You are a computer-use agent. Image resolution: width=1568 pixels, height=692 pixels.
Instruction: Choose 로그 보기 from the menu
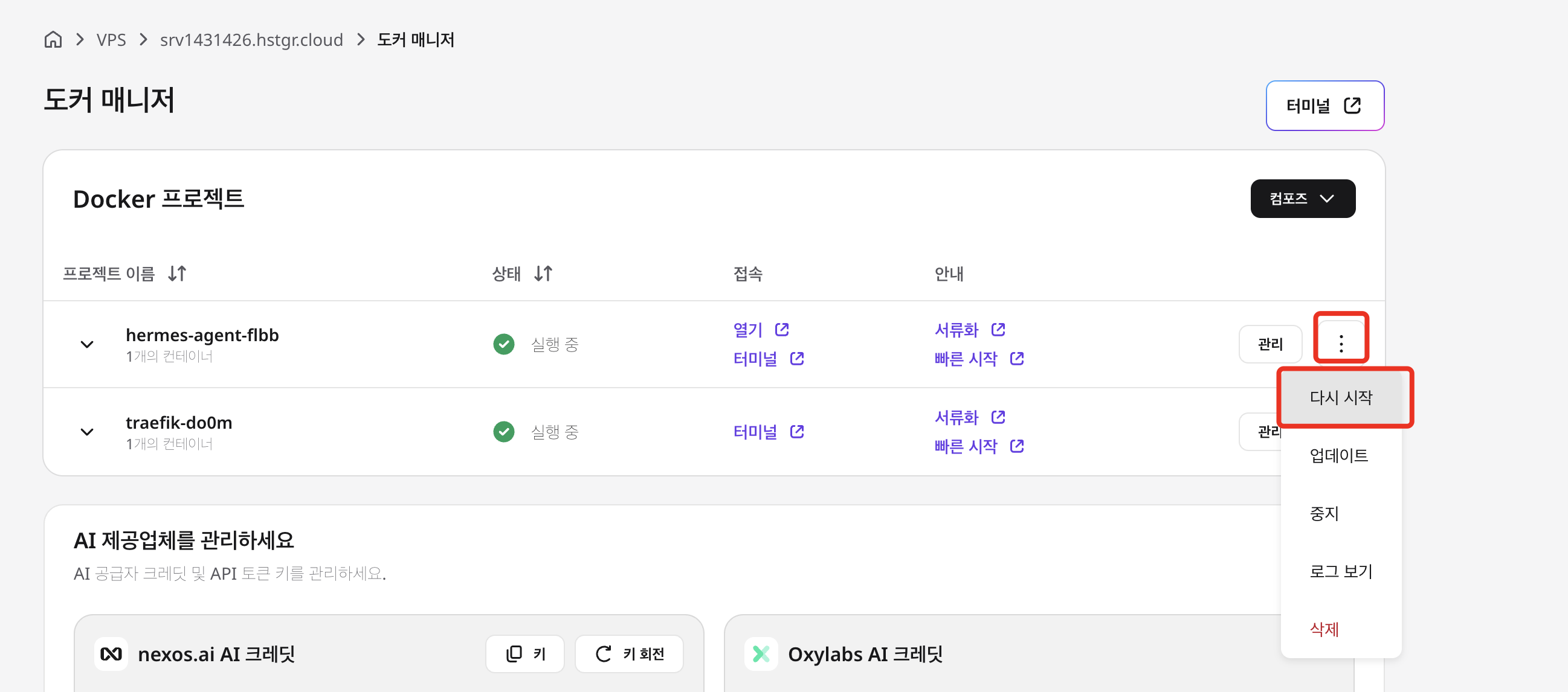pos(1341,572)
